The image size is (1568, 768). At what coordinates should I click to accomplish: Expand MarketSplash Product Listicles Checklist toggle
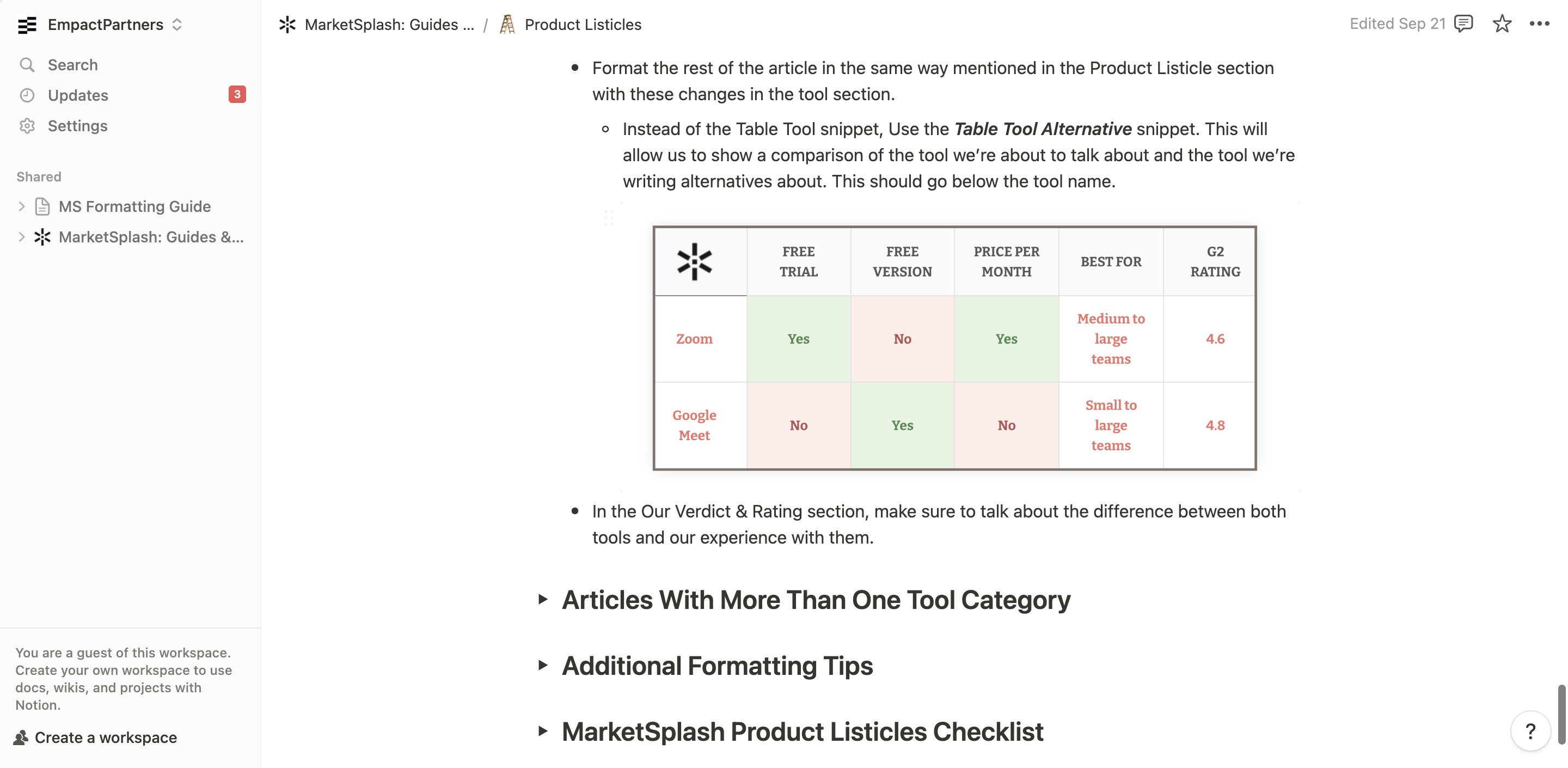point(543,731)
